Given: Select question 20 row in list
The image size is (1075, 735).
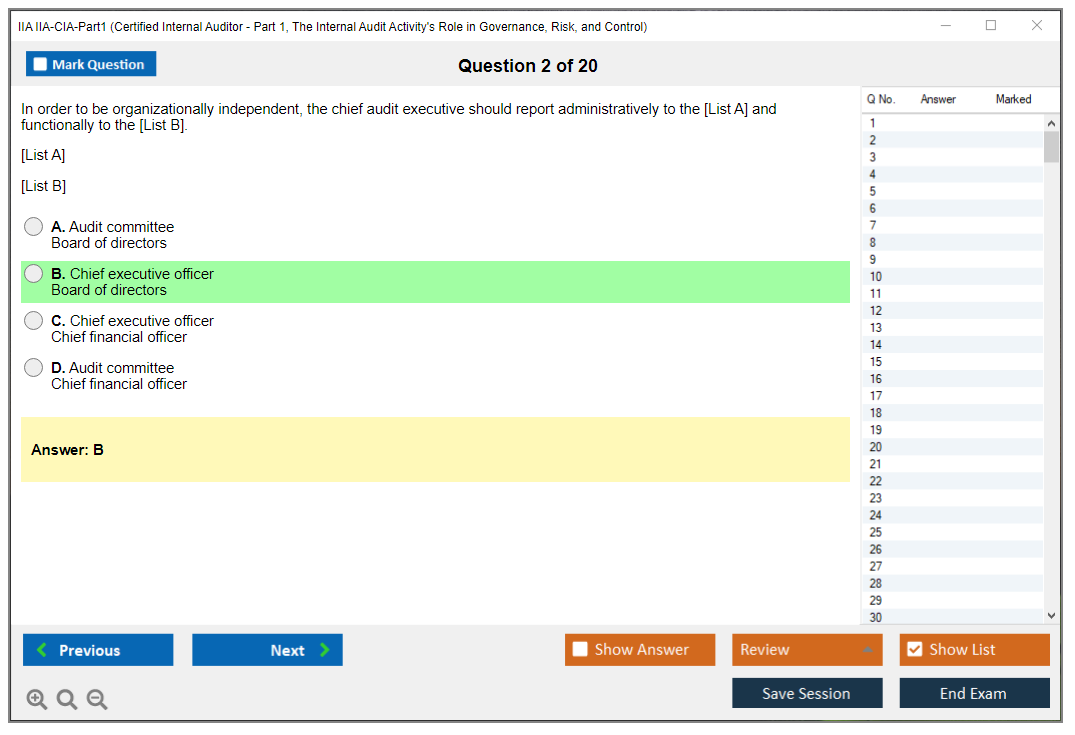Looking at the screenshot, I should (x=876, y=447).
